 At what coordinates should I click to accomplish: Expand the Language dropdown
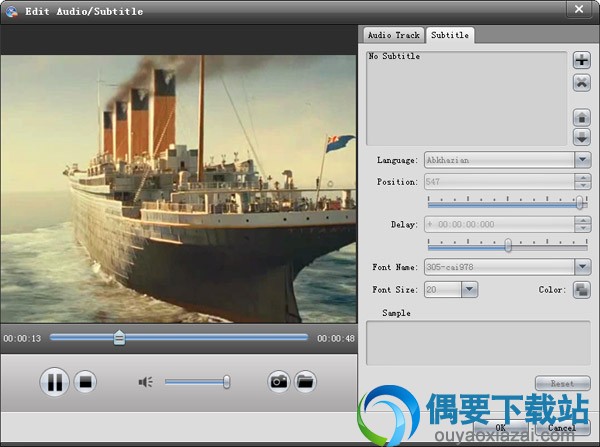[582, 160]
